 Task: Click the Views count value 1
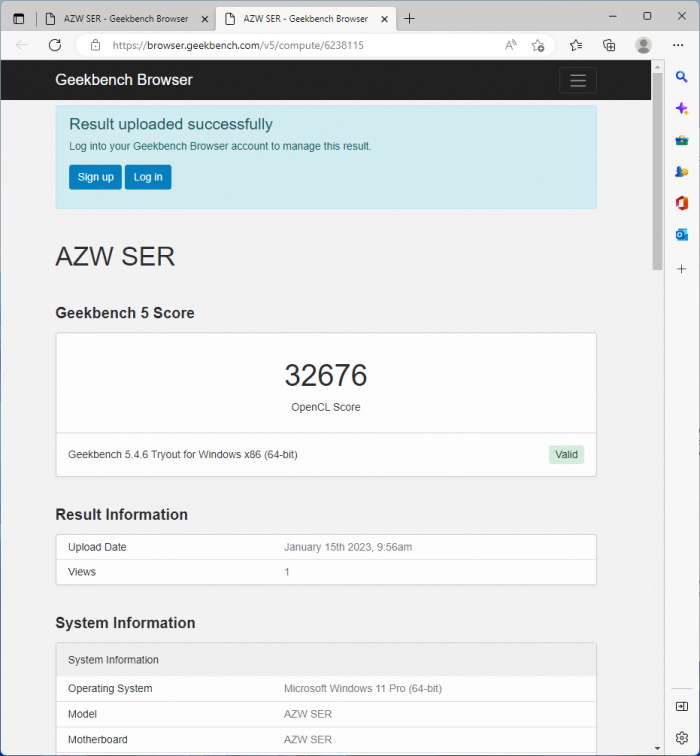point(287,572)
